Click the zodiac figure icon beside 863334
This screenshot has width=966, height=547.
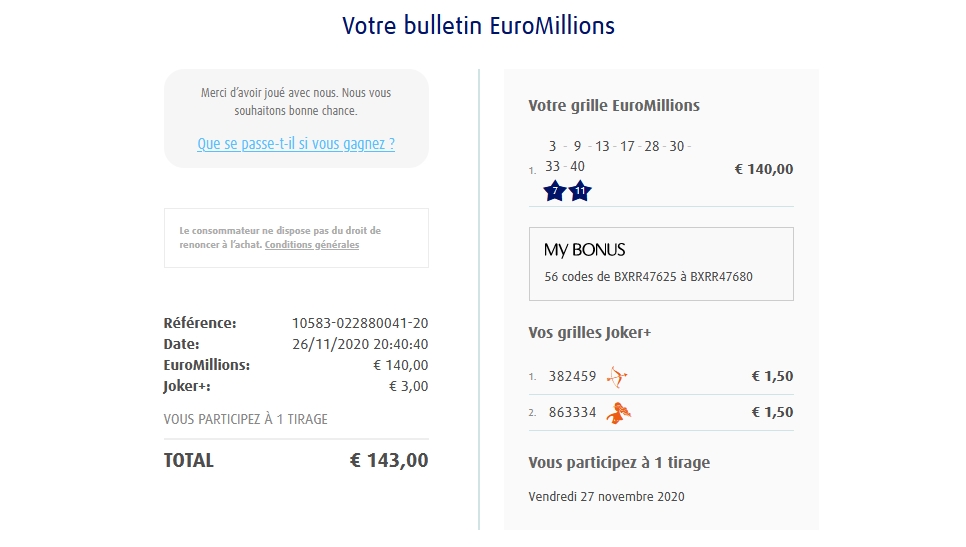(620, 412)
